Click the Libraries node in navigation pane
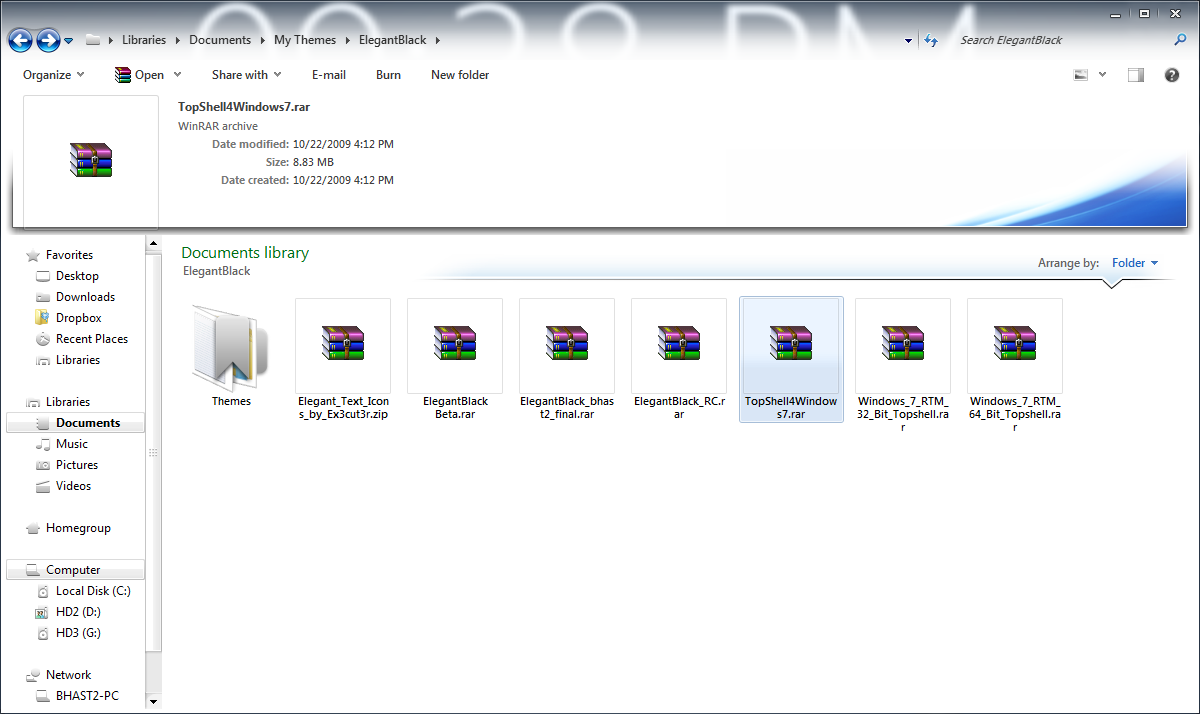 68,402
